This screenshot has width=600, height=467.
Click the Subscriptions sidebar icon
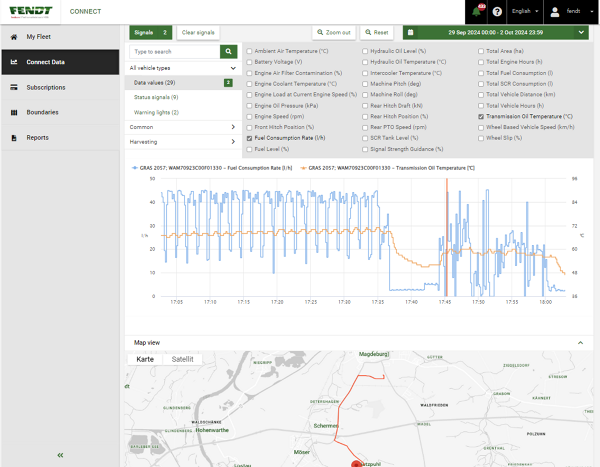pos(13,87)
